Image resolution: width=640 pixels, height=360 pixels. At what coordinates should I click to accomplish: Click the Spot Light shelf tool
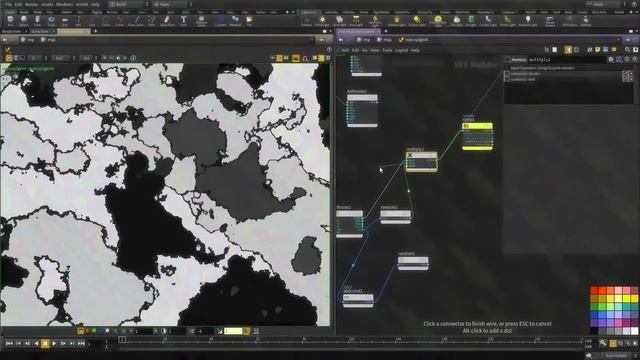[x=339, y=20]
